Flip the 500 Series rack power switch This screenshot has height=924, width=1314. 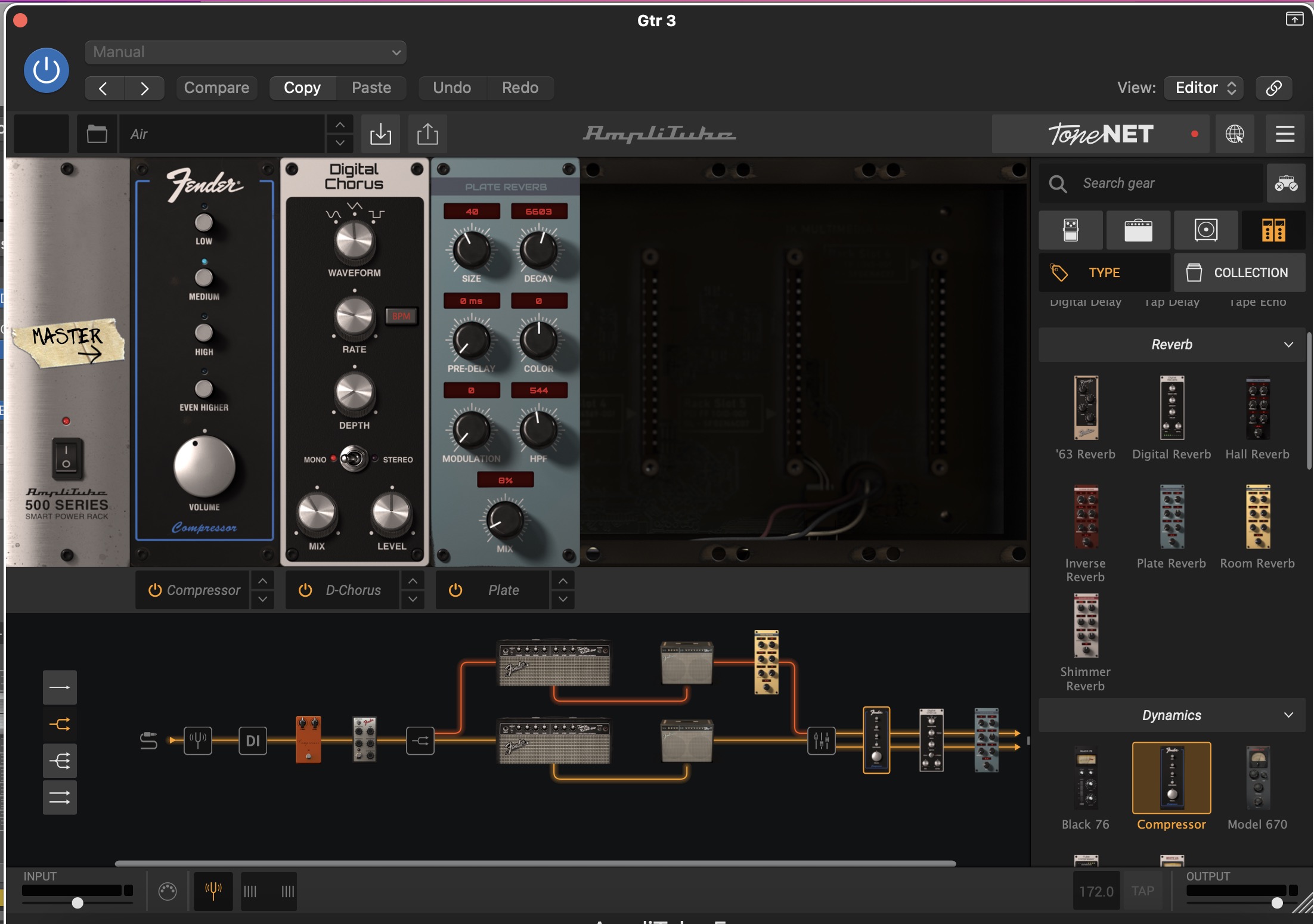pyautogui.click(x=66, y=458)
